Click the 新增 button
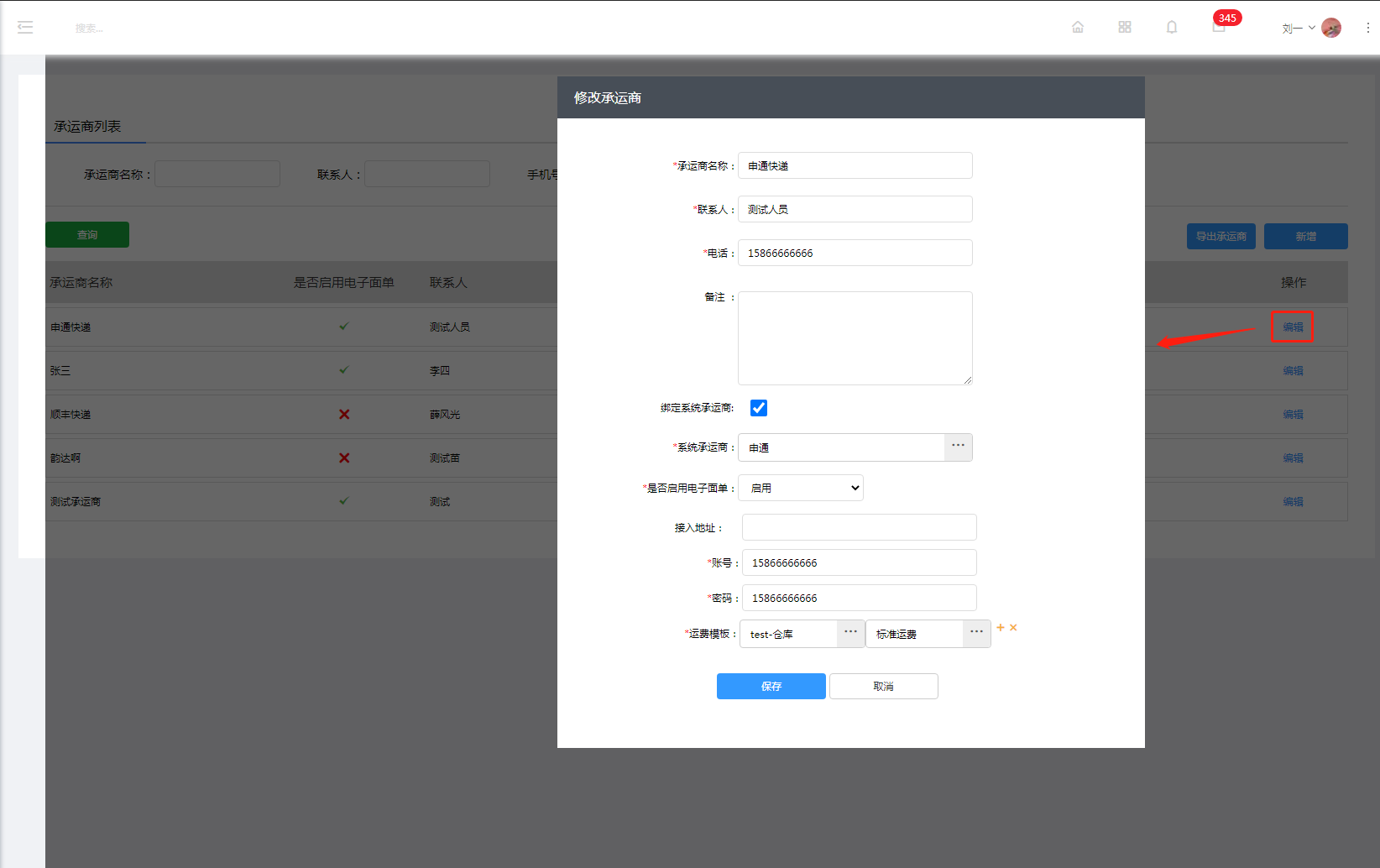This screenshot has height=868, width=1380. [1306, 236]
